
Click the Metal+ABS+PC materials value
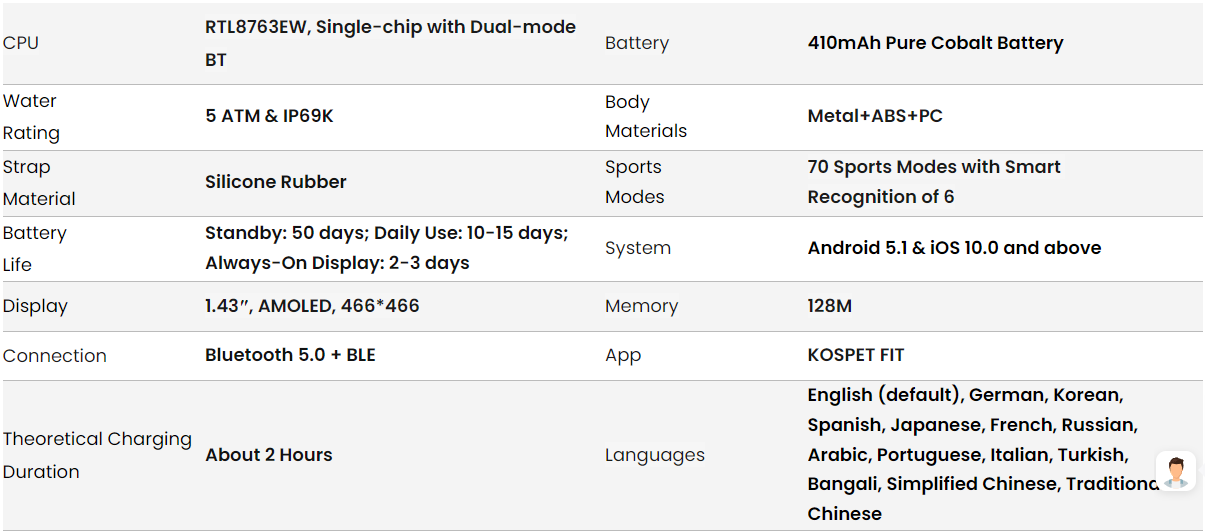[x=875, y=116]
